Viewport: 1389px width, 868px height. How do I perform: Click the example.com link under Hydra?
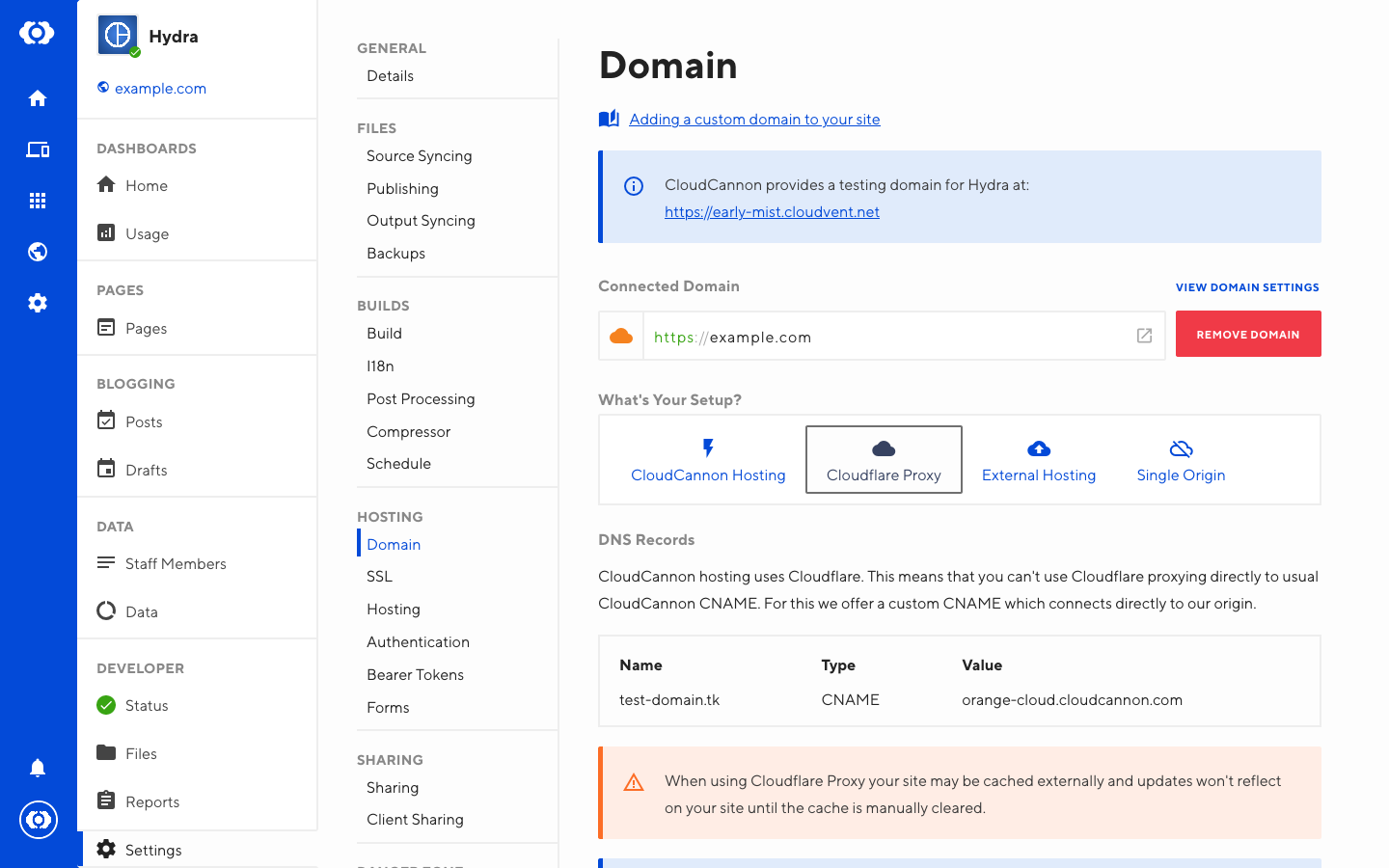[x=160, y=89]
